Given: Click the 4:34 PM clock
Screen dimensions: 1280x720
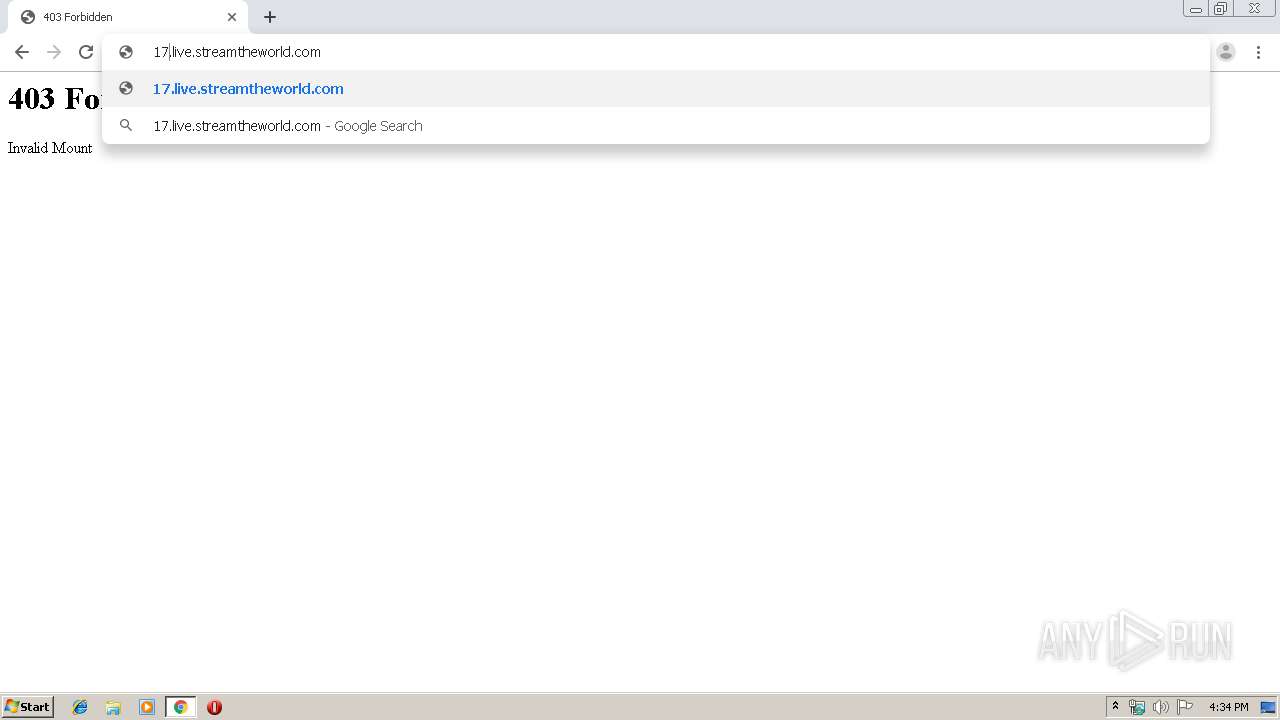Looking at the screenshot, I should [x=1229, y=707].
